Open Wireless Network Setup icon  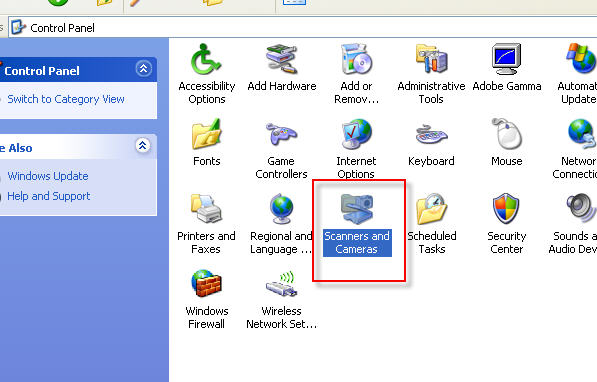(x=281, y=284)
